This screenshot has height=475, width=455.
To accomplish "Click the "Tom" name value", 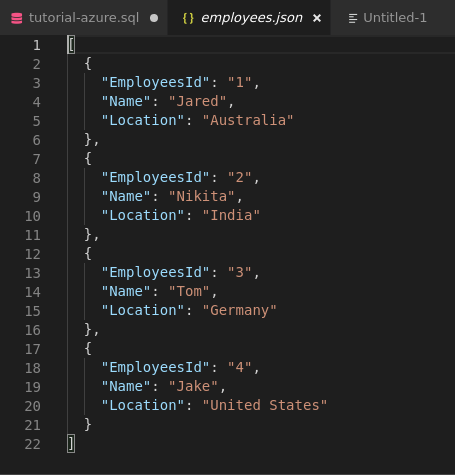I will coord(189,291).
